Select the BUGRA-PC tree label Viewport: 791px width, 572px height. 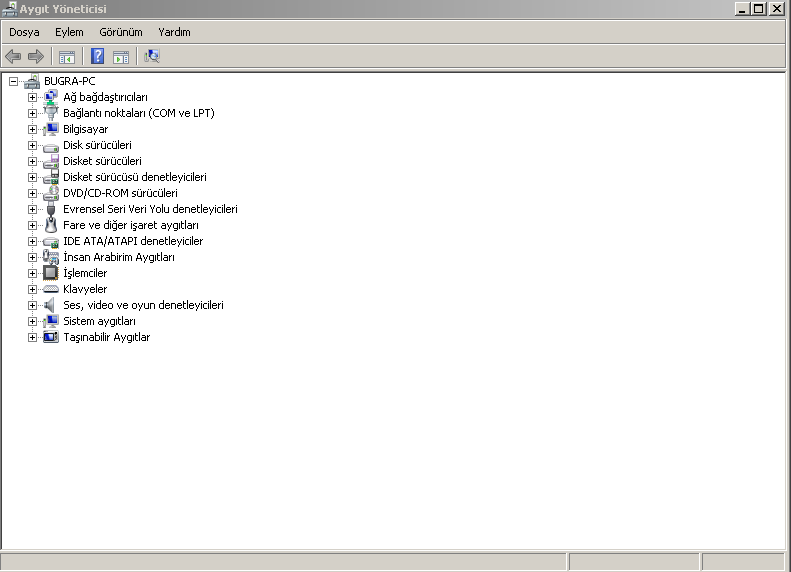point(70,81)
